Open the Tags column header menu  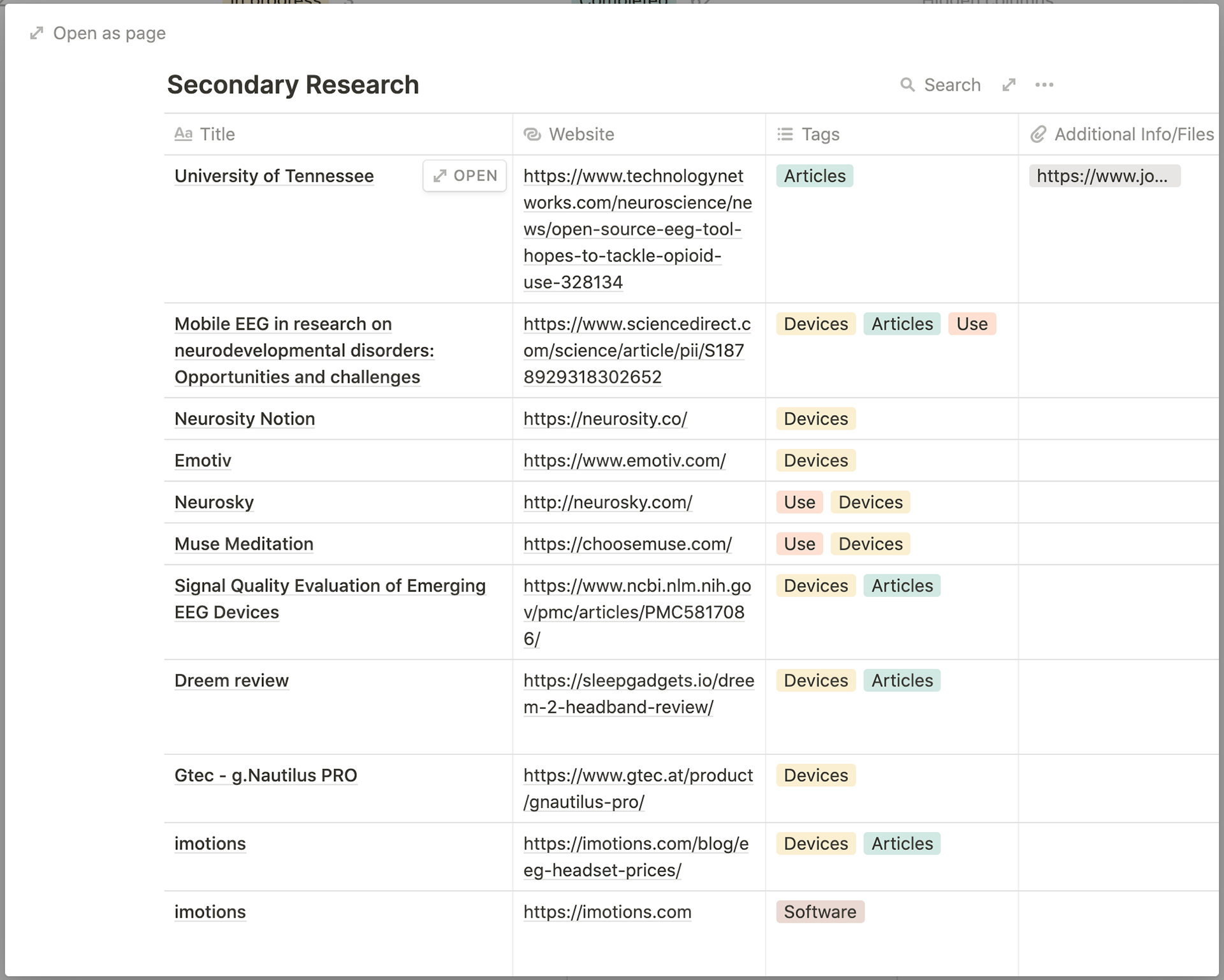pyautogui.click(x=820, y=134)
